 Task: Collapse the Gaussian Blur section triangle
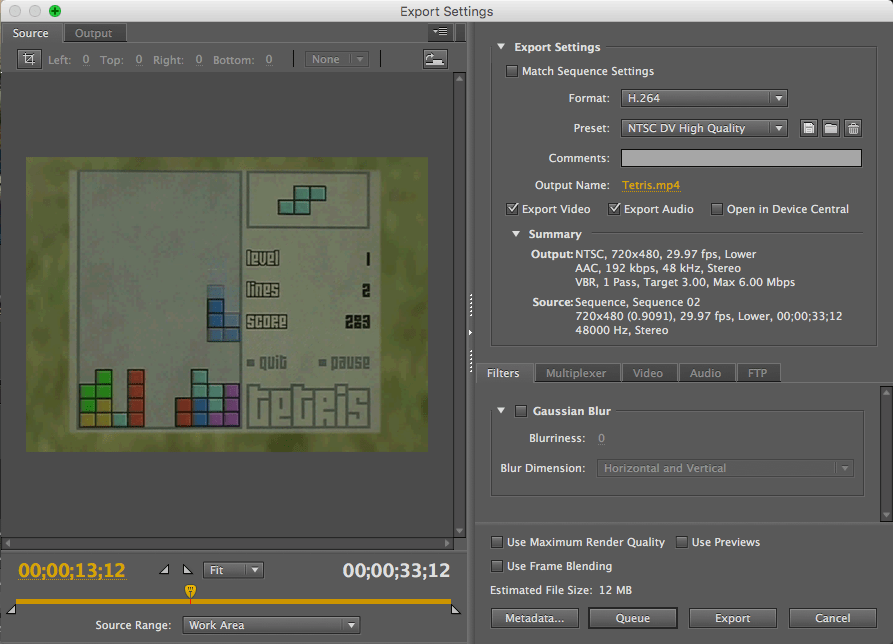pos(501,411)
